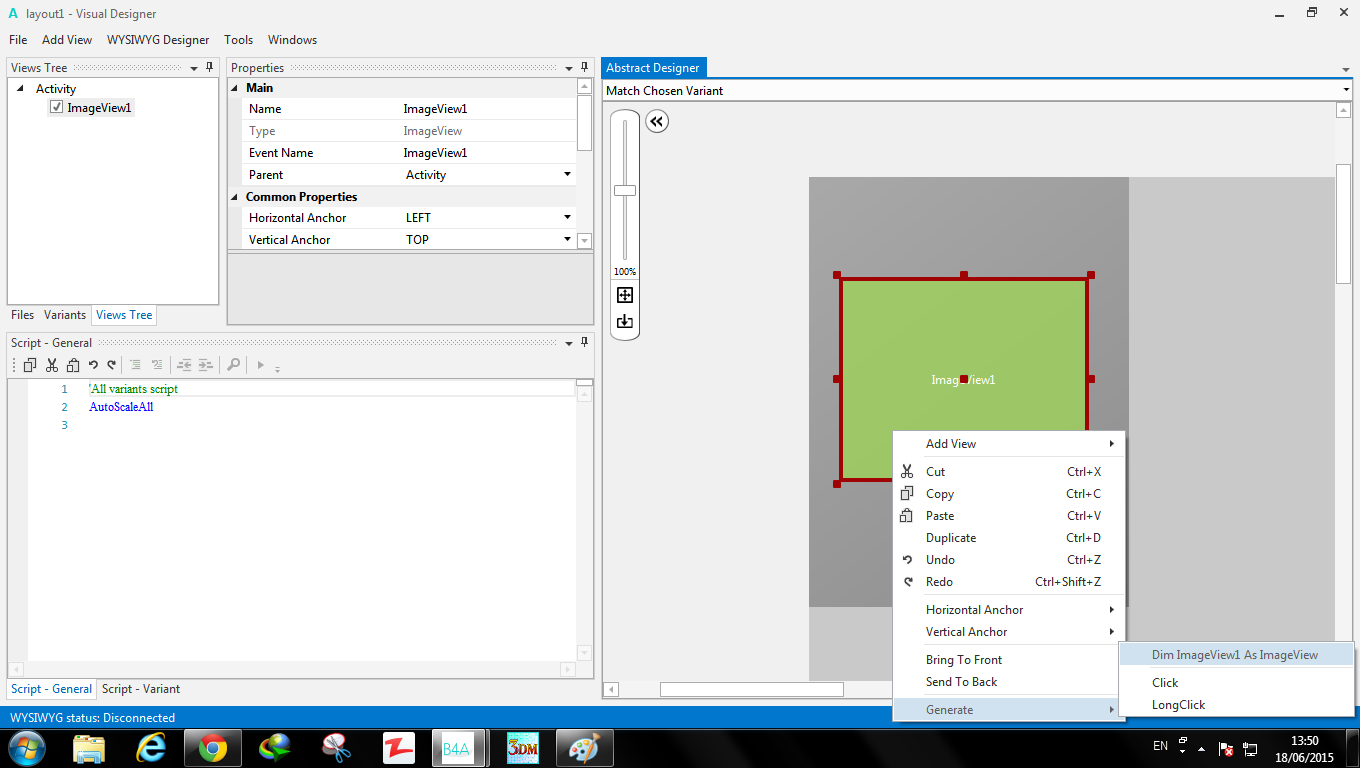
Task: Click the cut scissors icon in Script toolbar
Action: [51, 365]
